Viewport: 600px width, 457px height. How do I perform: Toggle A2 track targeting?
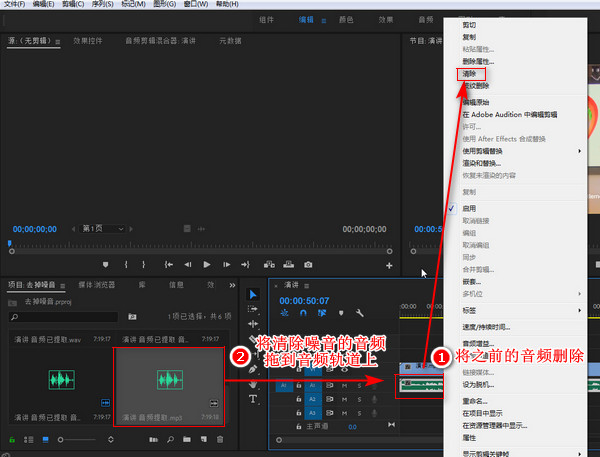(313, 399)
